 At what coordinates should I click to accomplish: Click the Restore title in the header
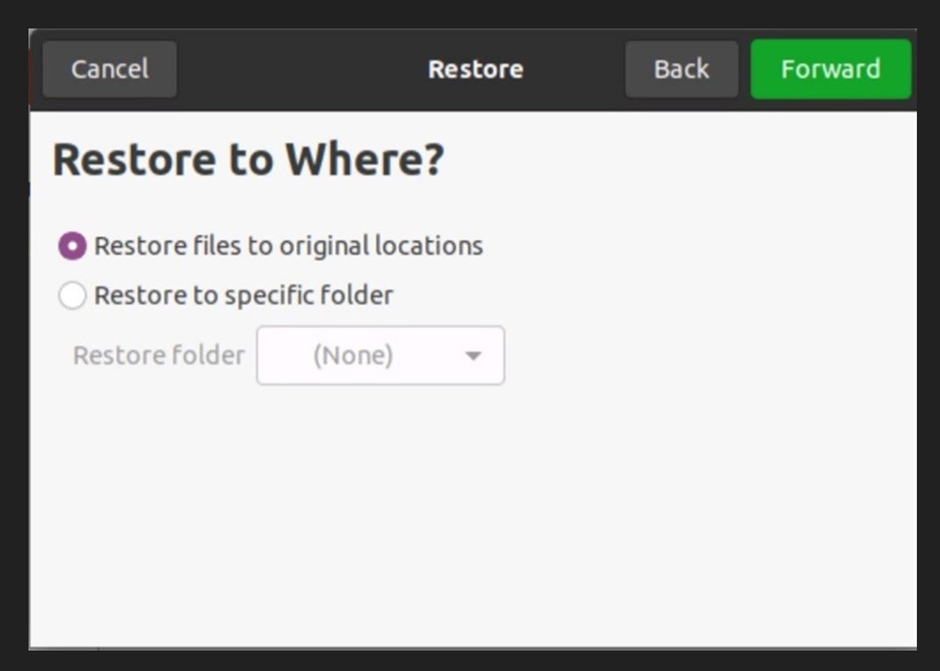click(x=475, y=69)
